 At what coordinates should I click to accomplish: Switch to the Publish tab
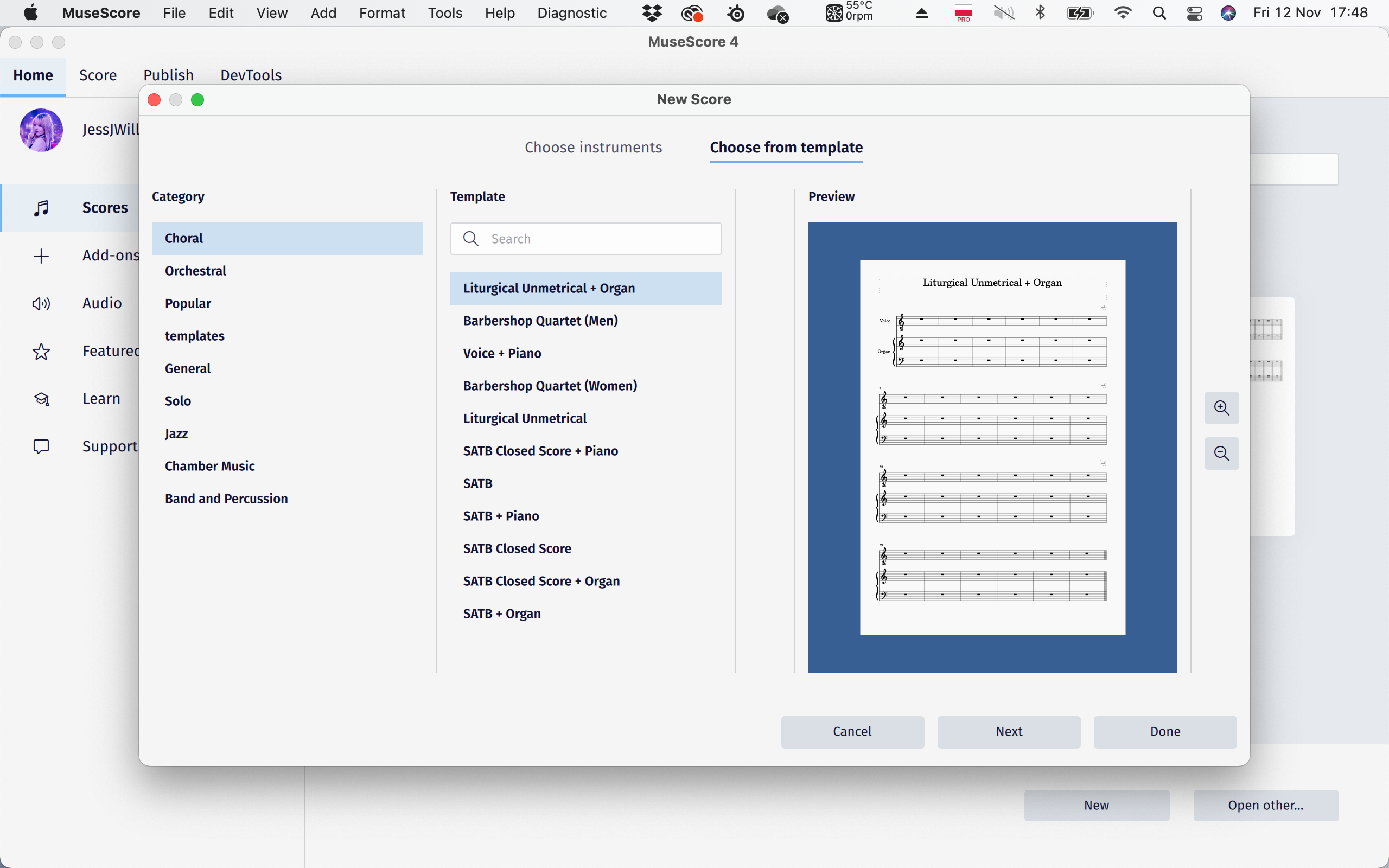click(x=168, y=75)
